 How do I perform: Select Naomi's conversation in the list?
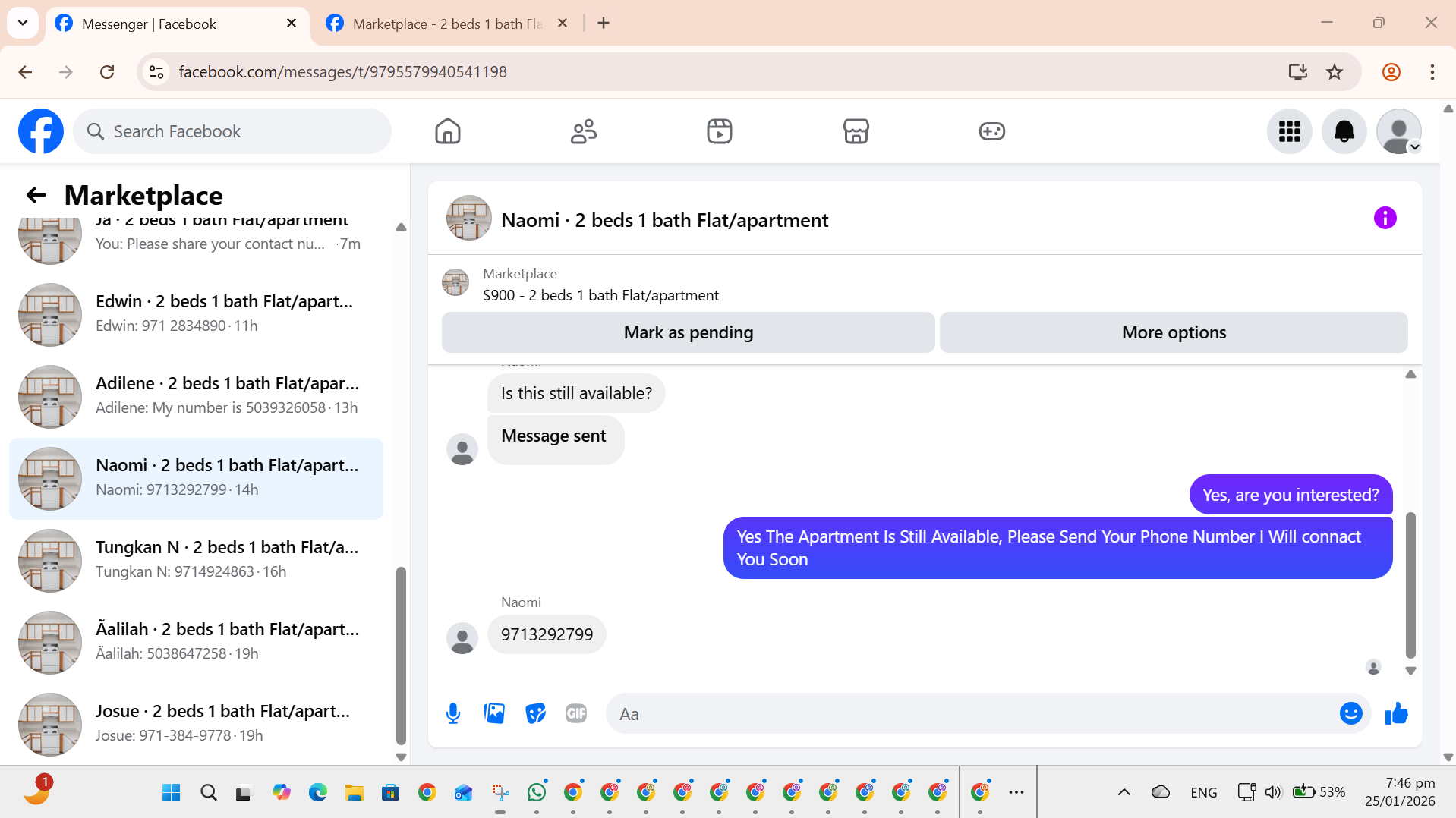coord(196,478)
